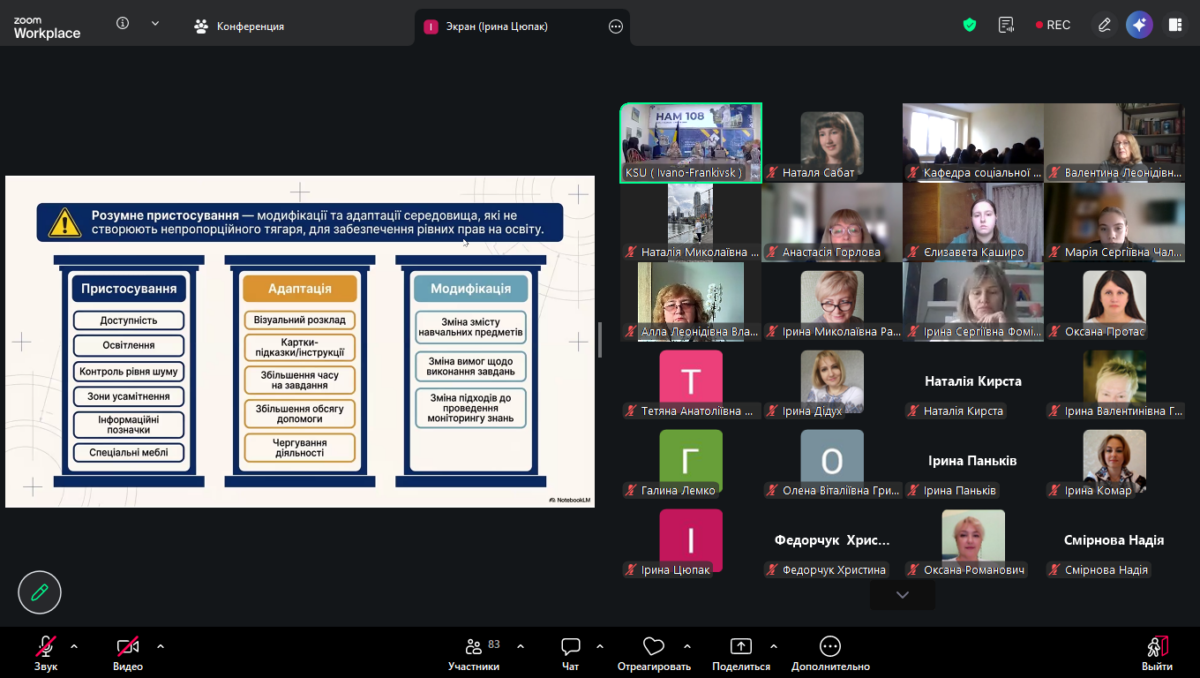Open the dropdown chevron beside meeting info

pyautogui.click(x=155, y=24)
